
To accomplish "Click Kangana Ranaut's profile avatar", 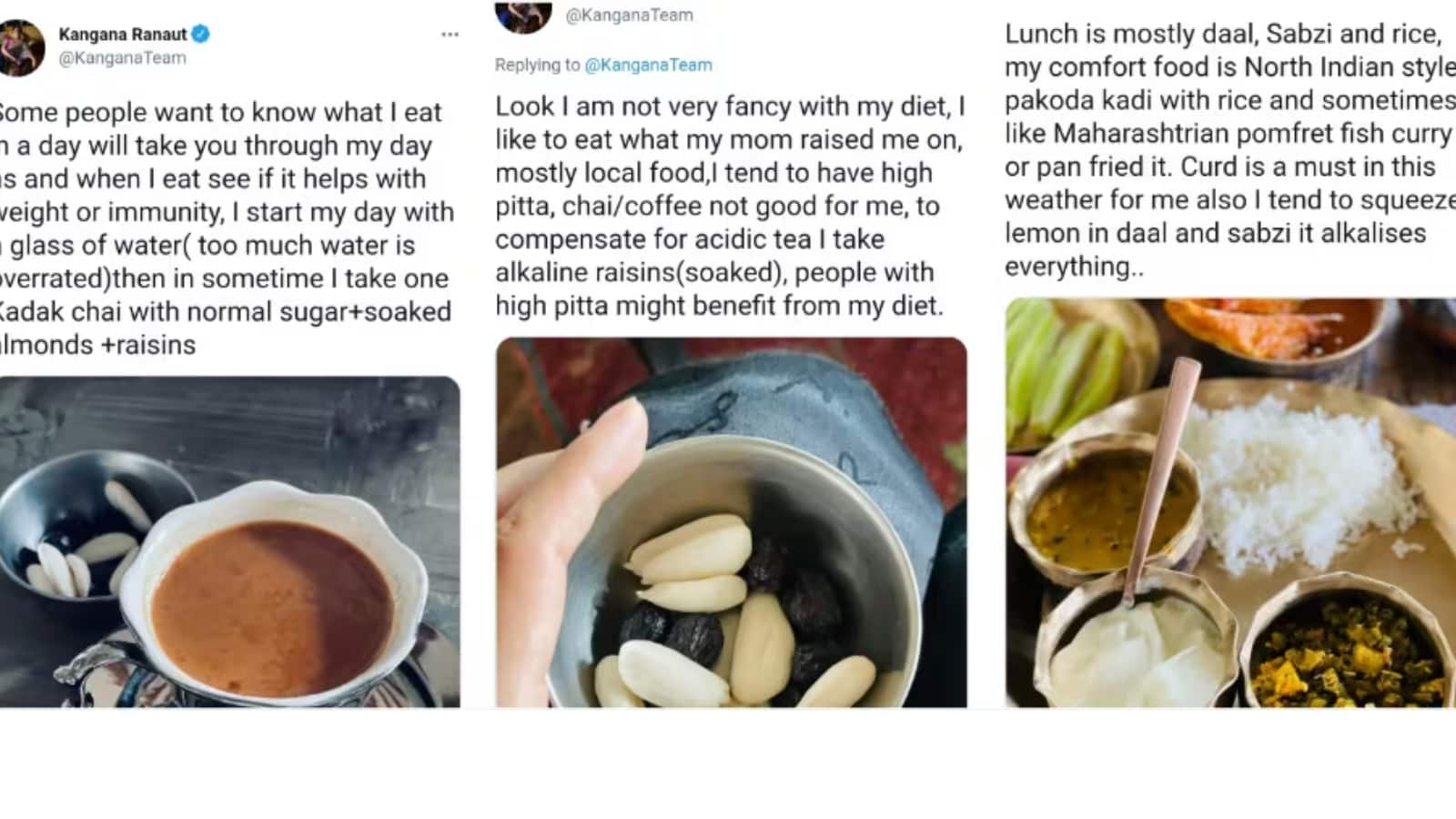I will pos(21,47).
